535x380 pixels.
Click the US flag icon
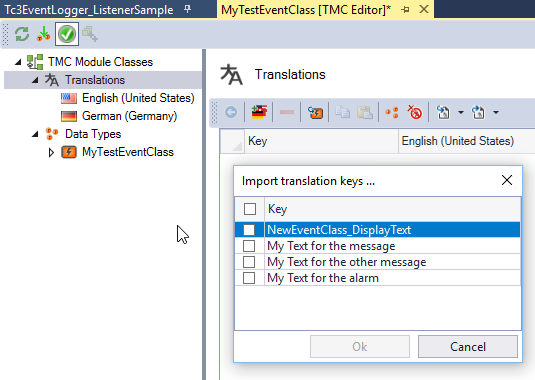click(69, 98)
